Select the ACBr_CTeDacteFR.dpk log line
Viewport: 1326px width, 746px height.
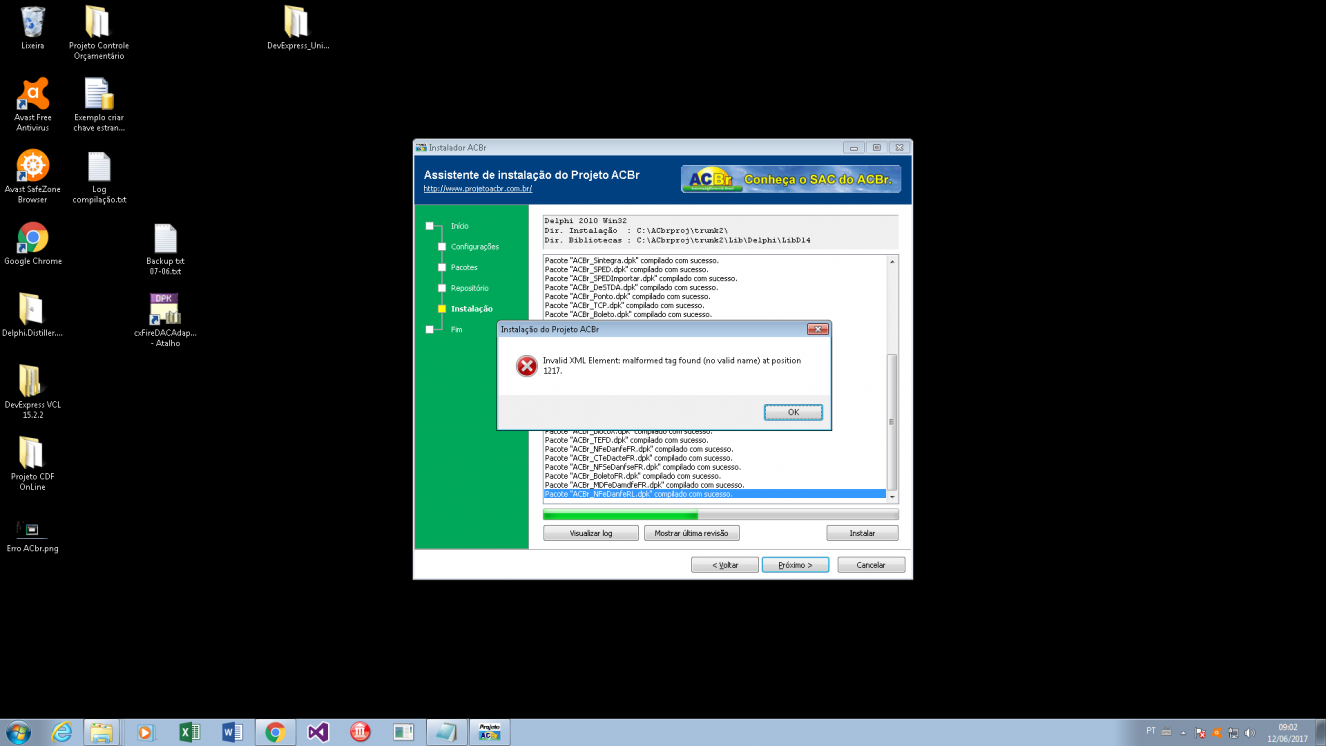pyautogui.click(x=715, y=458)
